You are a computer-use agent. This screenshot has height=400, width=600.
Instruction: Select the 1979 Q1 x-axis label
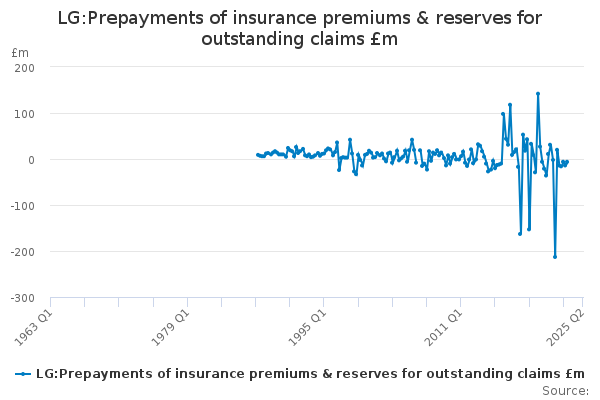click(172, 327)
